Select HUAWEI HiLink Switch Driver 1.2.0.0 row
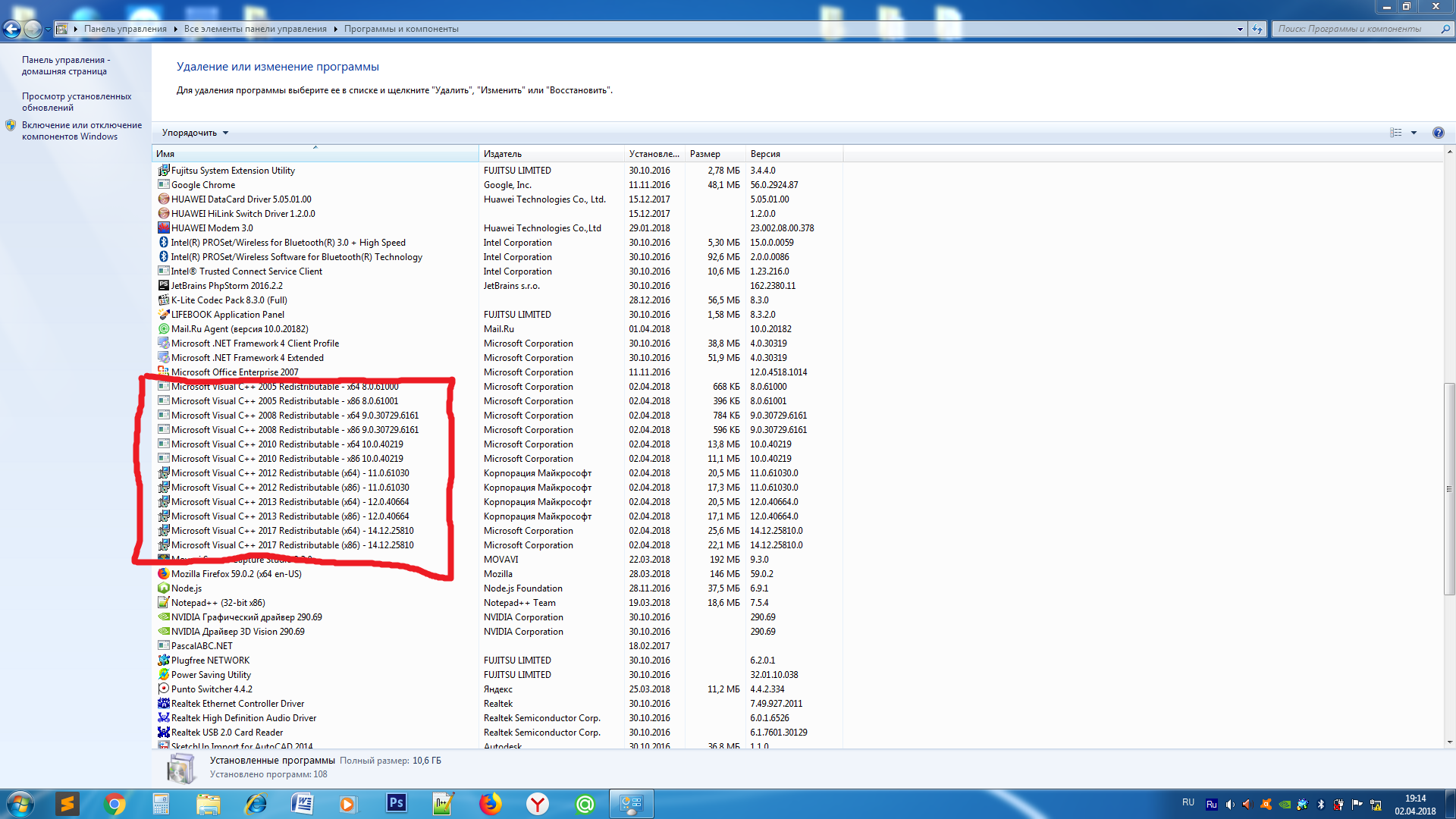Viewport: 1456px width, 819px height. (x=498, y=214)
